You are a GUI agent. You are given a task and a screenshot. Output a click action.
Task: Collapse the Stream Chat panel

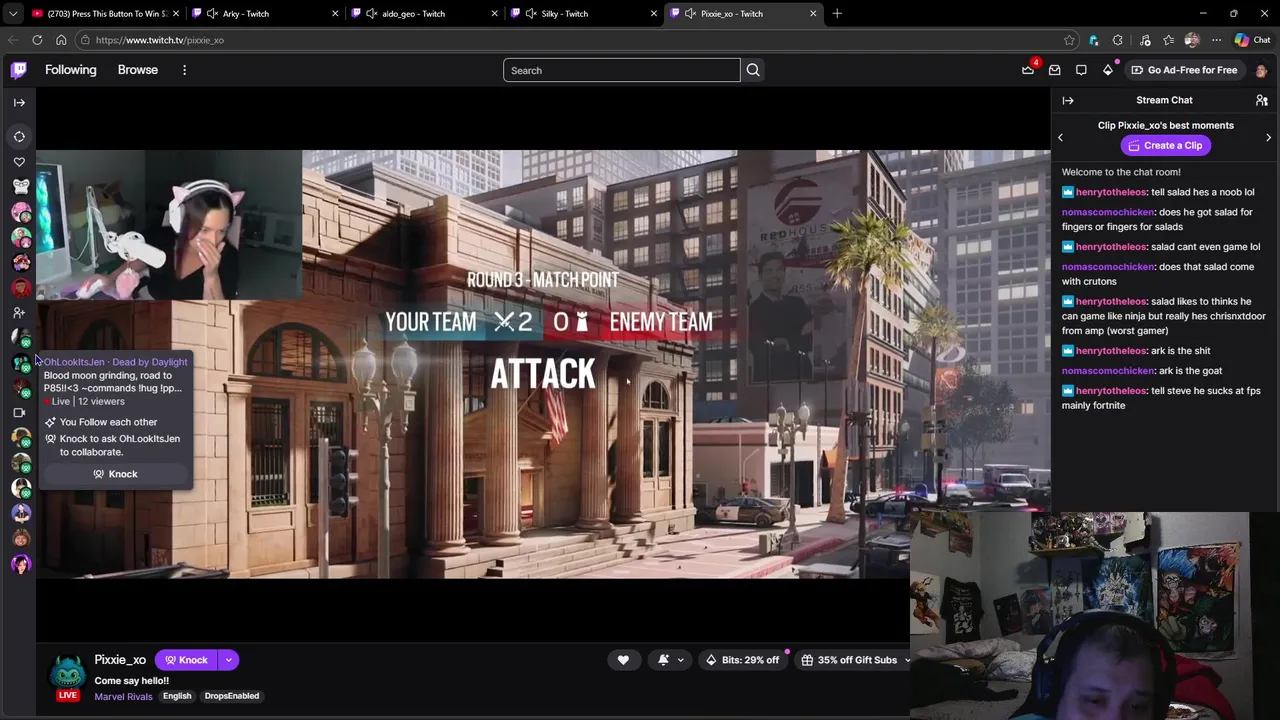coord(1068,100)
